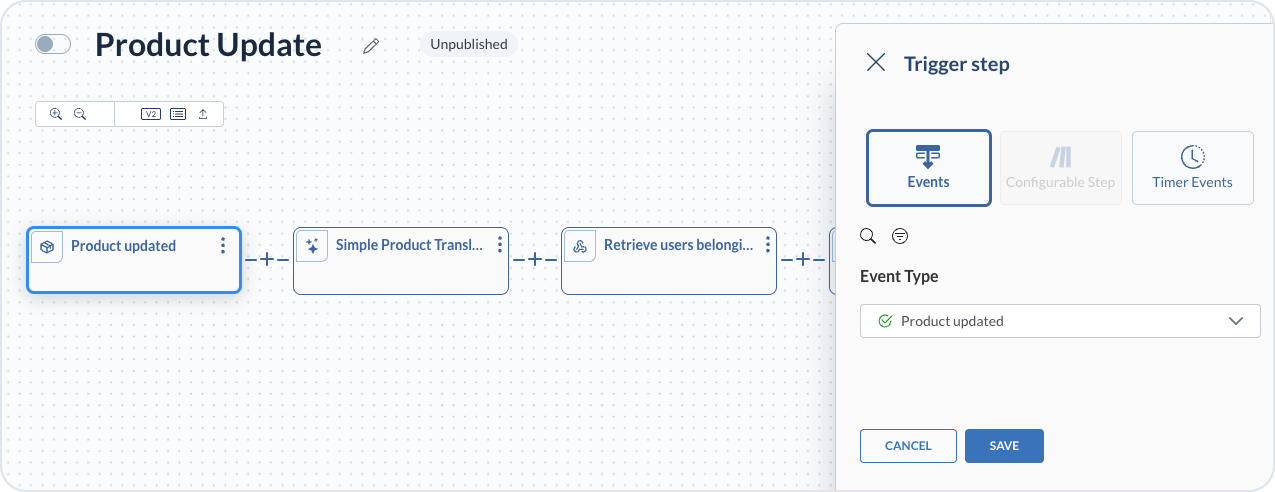Screen dimensions: 1275x492
Task: Click the V2 version icon
Action: tap(150, 114)
